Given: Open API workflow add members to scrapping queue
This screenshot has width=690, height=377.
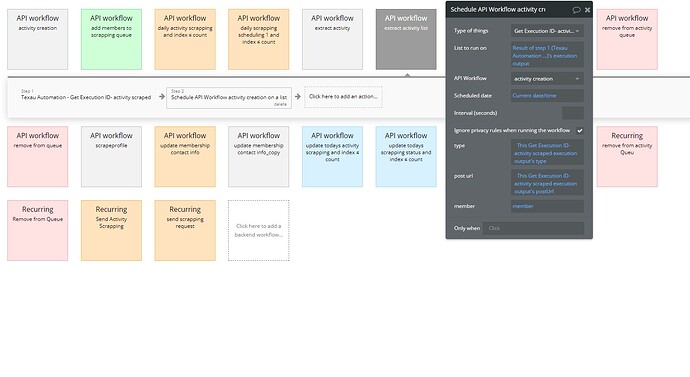Looking at the screenshot, I should [x=111, y=39].
